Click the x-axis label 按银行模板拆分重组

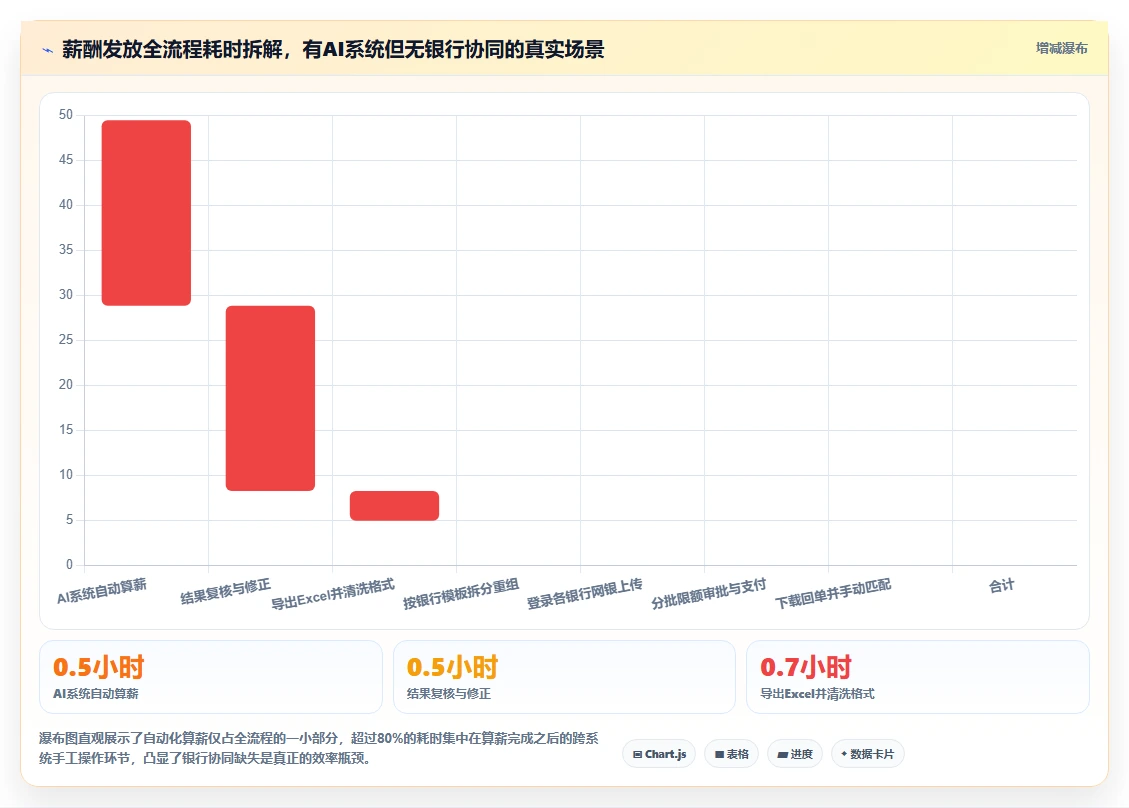point(461,594)
